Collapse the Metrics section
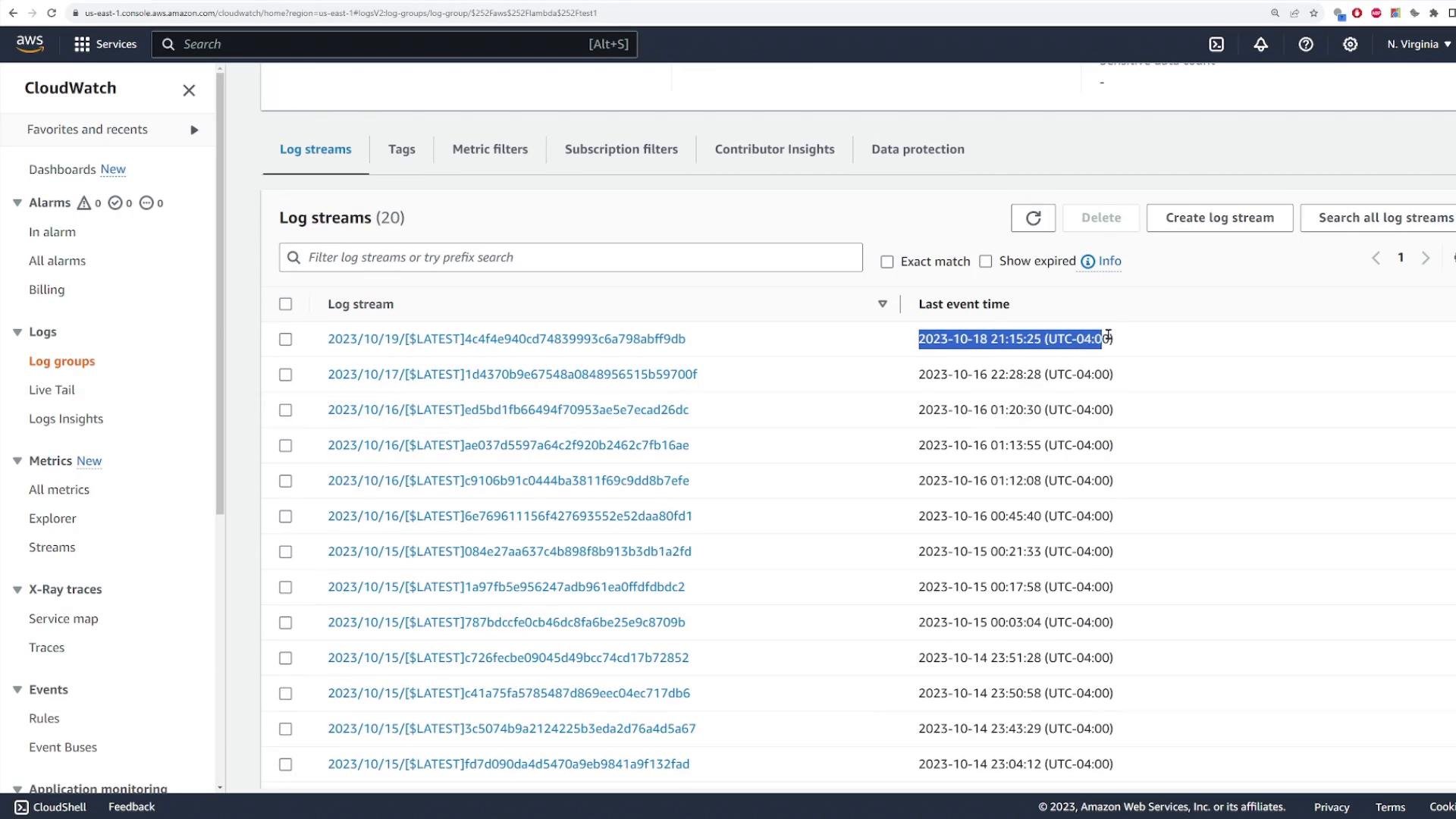Viewport: 1456px width, 819px height. 17,461
